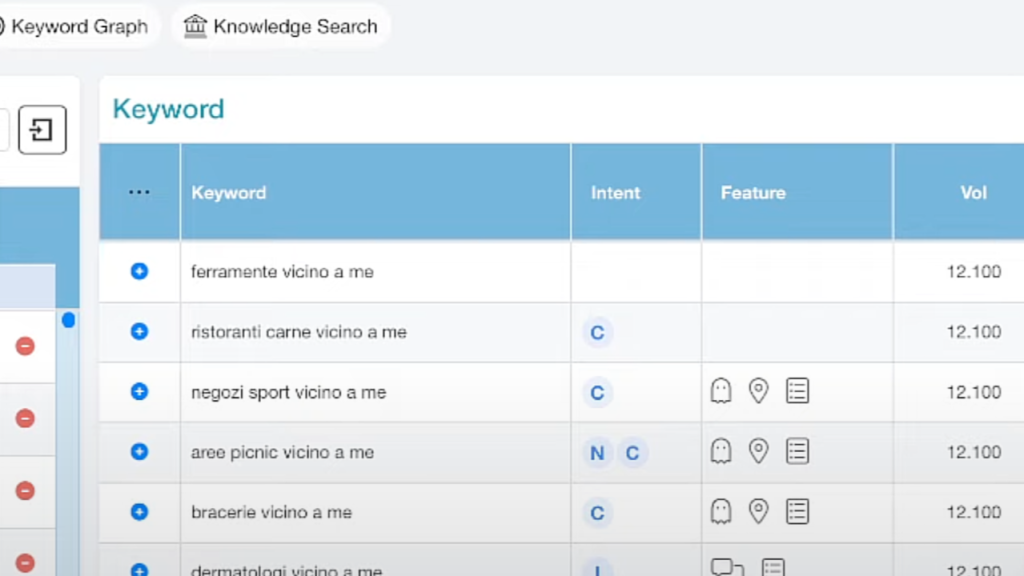Add keyword aree picnic vicino a me
The height and width of the screenshot is (576, 1024).
[x=139, y=451]
